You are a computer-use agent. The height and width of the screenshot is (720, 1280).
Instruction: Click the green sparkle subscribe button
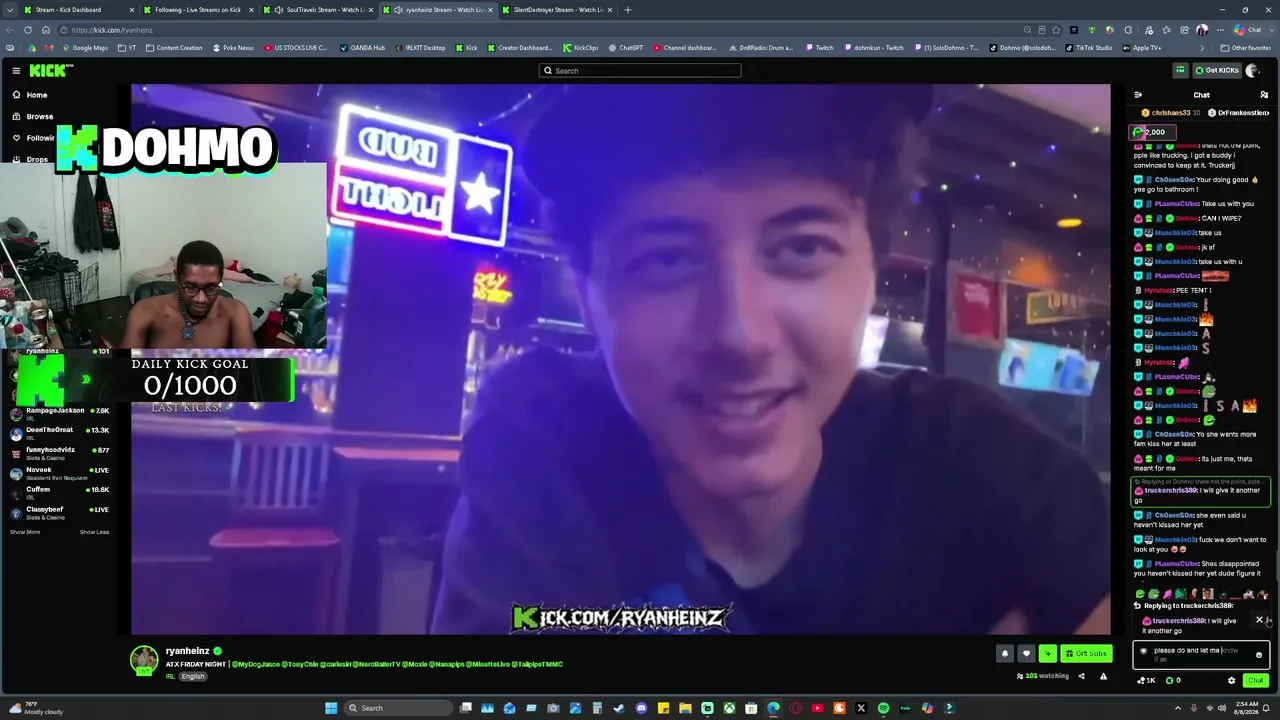[x=1047, y=653]
